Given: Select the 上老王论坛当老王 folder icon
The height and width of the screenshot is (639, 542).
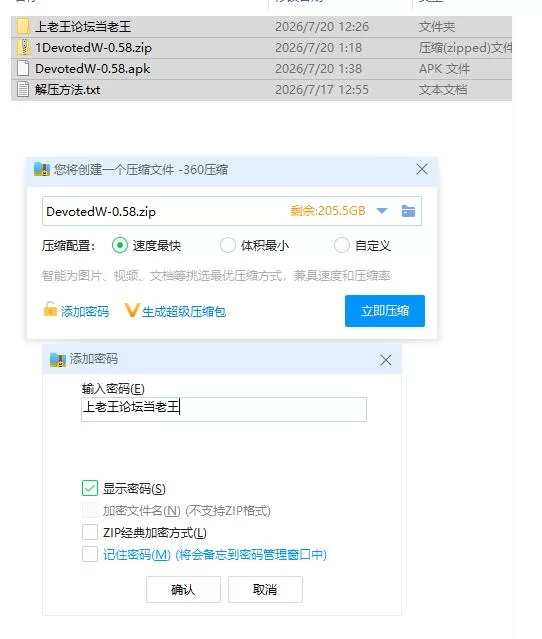Looking at the screenshot, I should tap(24, 27).
